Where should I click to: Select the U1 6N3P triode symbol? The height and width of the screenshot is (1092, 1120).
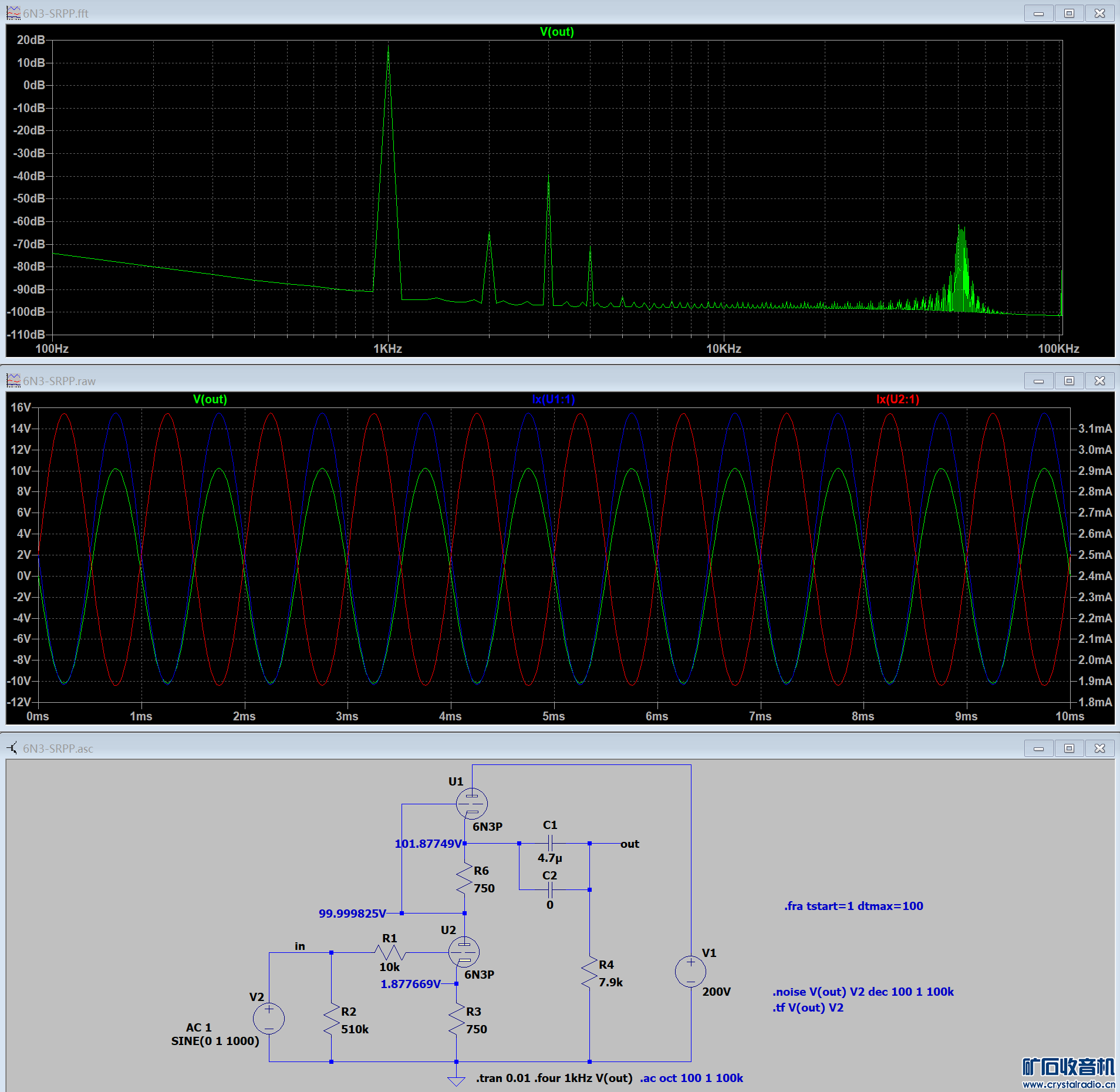472,804
